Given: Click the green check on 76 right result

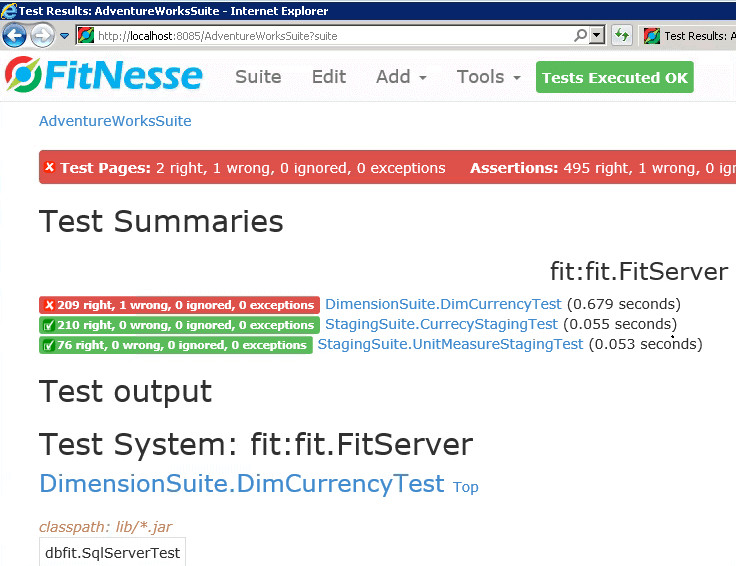Looking at the screenshot, I should 49,345.
